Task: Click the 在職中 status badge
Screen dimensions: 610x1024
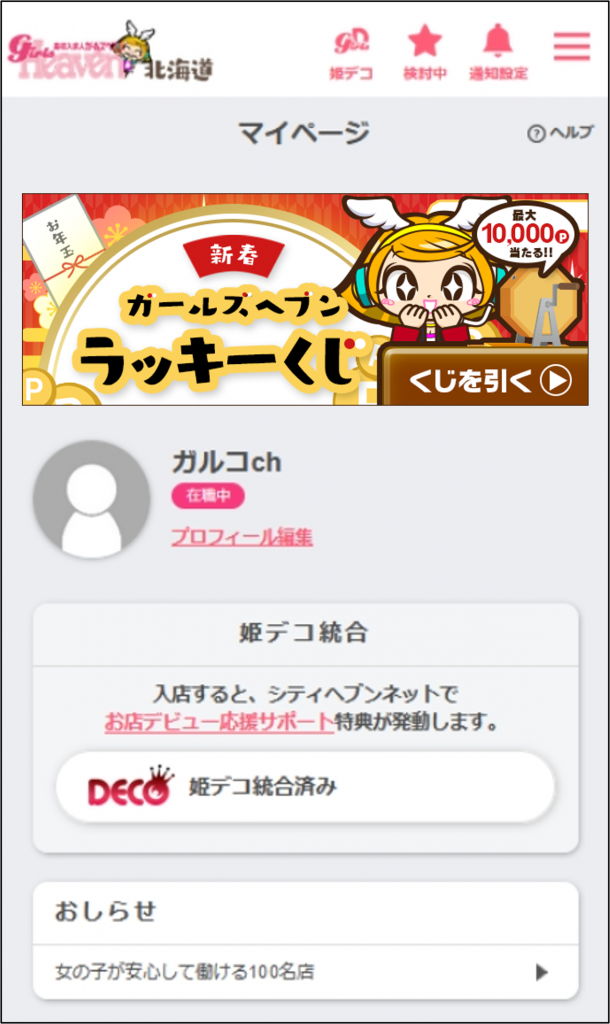Action: point(208,496)
